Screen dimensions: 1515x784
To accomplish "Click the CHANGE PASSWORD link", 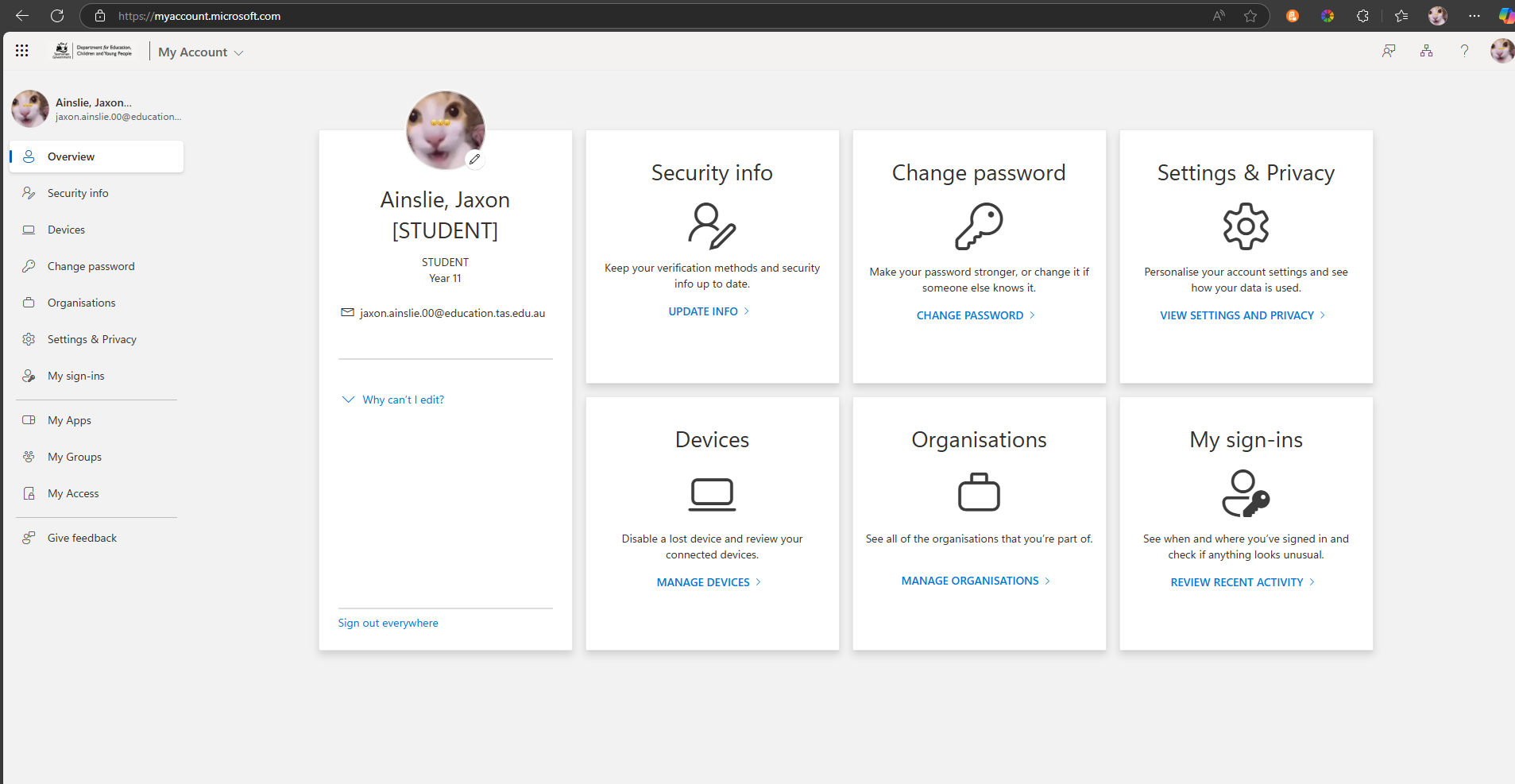I will [x=976, y=315].
